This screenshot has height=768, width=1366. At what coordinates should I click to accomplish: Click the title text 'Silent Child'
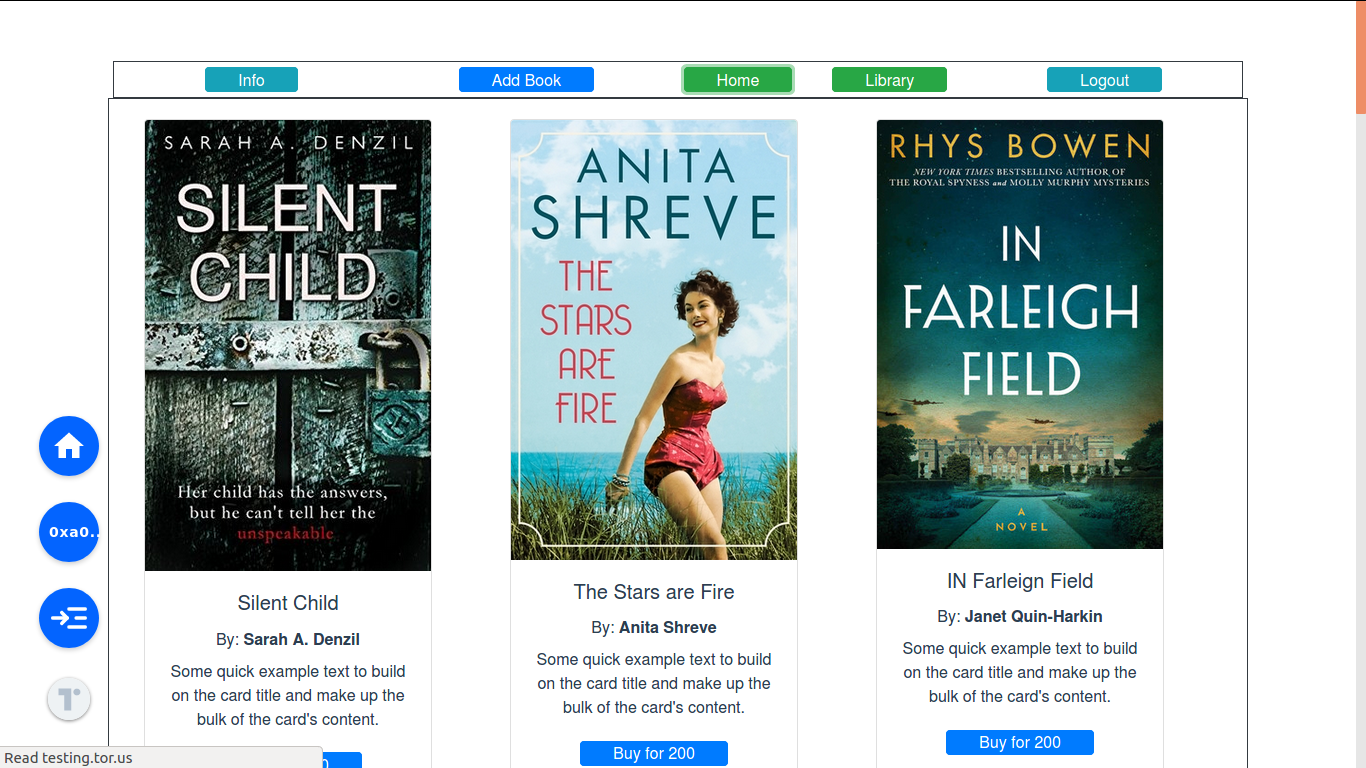coord(288,603)
